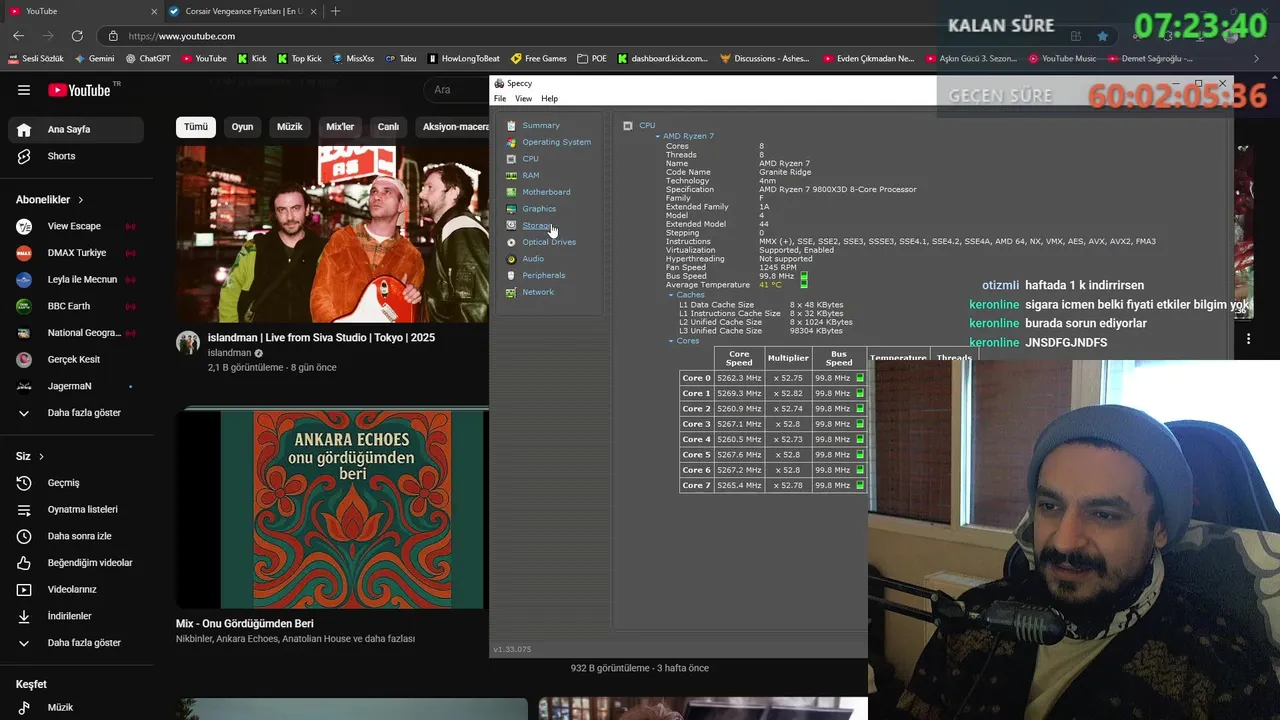Open the BBC Earth channel avatar
This screenshot has height=720, width=1280.
(24, 306)
